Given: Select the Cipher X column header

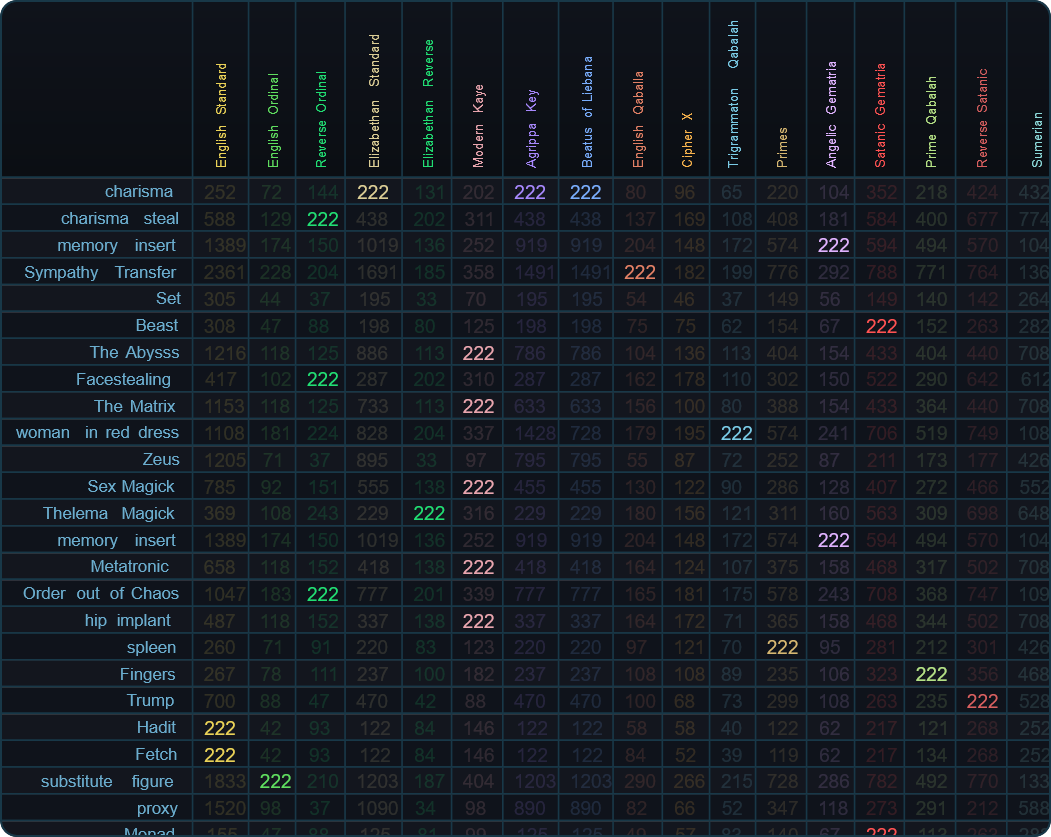Looking at the screenshot, I should pos(687,138).
